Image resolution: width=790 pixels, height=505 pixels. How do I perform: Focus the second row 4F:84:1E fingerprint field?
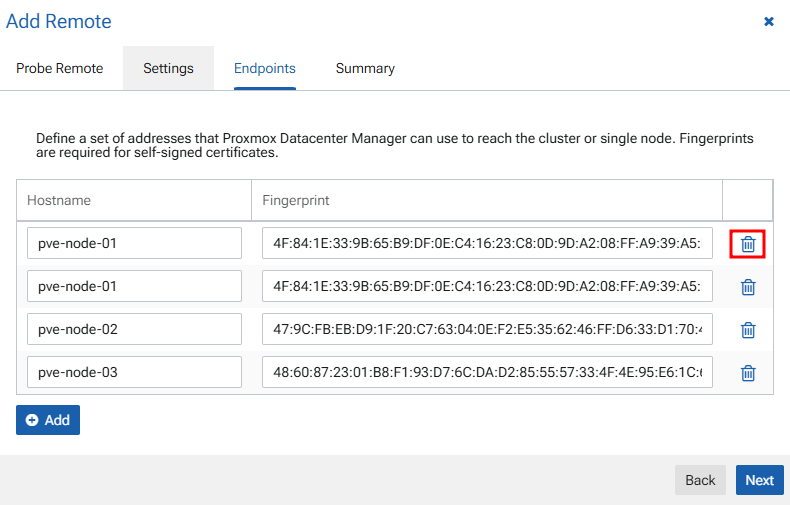(487, 286)
